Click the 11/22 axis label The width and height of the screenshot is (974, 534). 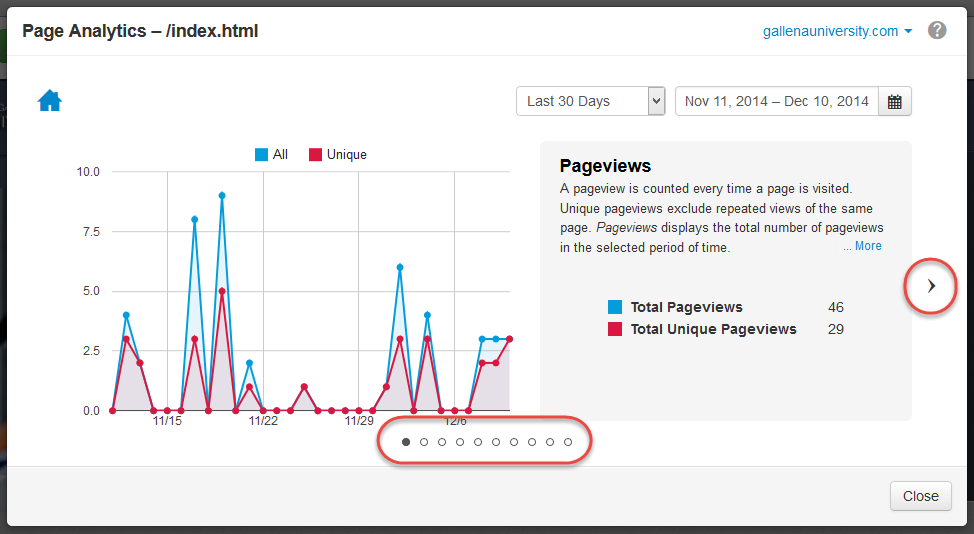click(x=263, y=421)
